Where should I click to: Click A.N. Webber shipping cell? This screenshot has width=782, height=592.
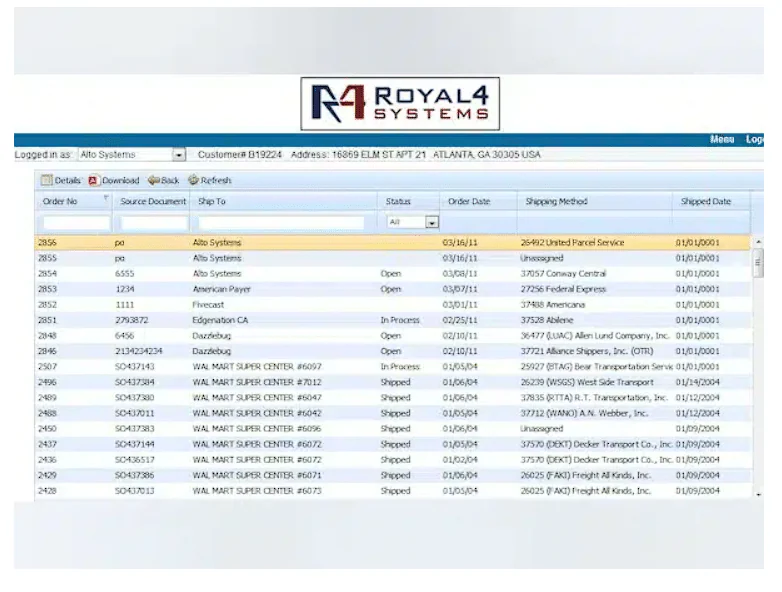click(584, 413)
